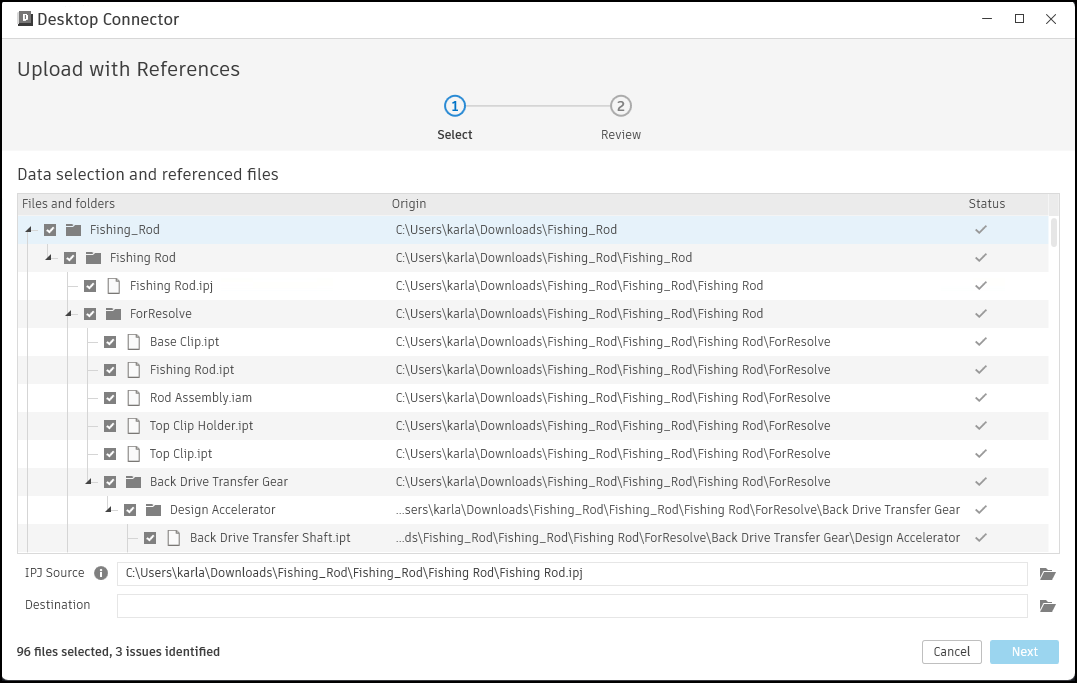Browse for the Destination folder

[1047, 606]
